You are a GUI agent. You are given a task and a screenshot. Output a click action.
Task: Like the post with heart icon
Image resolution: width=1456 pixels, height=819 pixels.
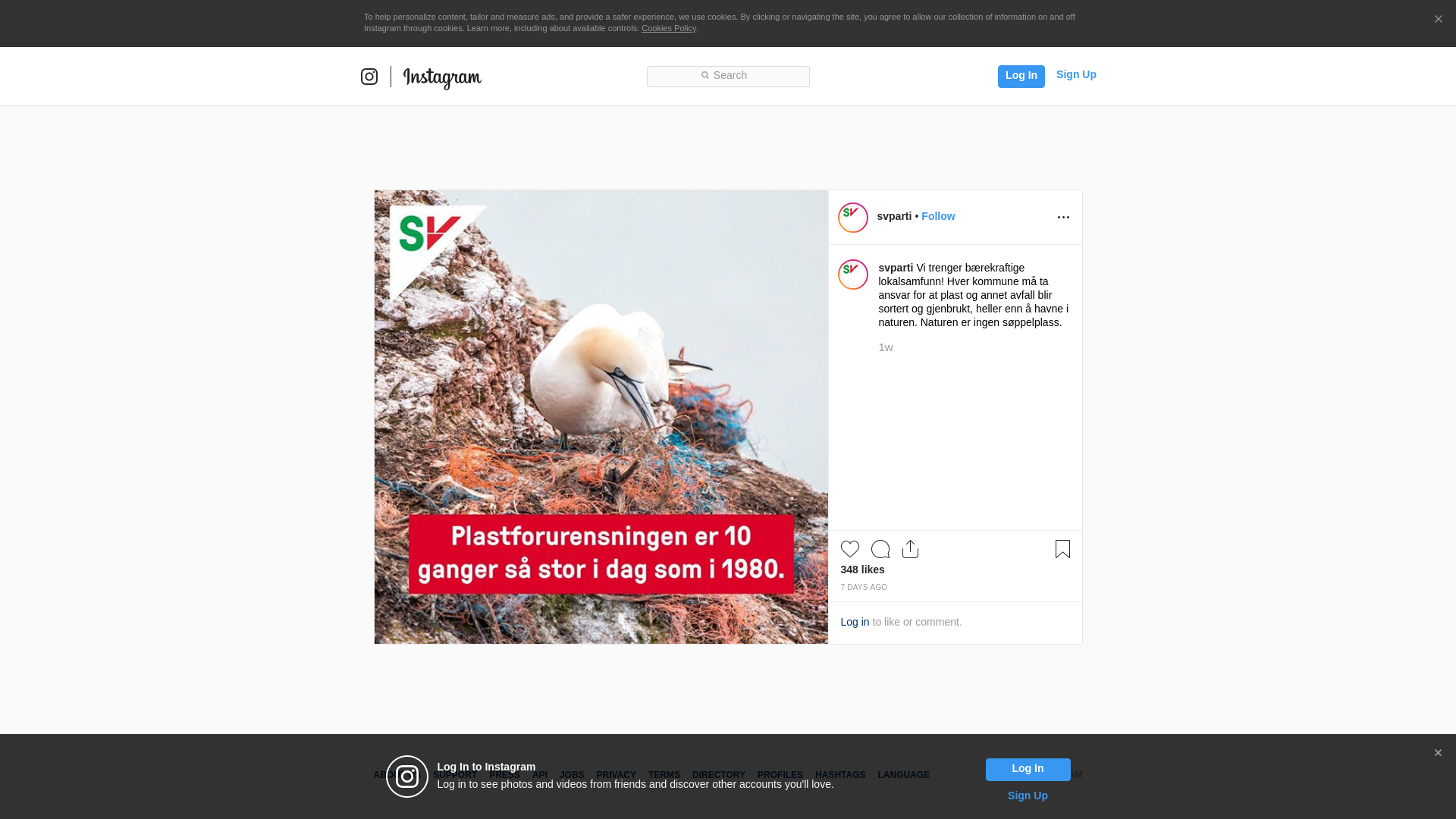[850, 549]
